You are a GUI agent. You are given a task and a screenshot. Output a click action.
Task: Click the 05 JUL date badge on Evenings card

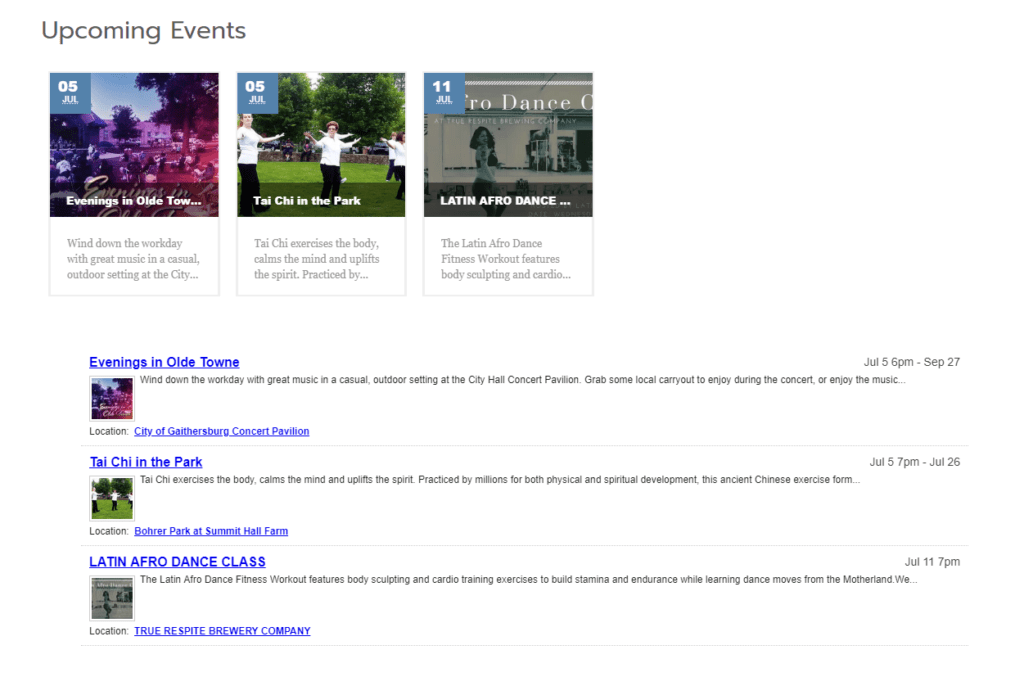[x=70, y=93]
